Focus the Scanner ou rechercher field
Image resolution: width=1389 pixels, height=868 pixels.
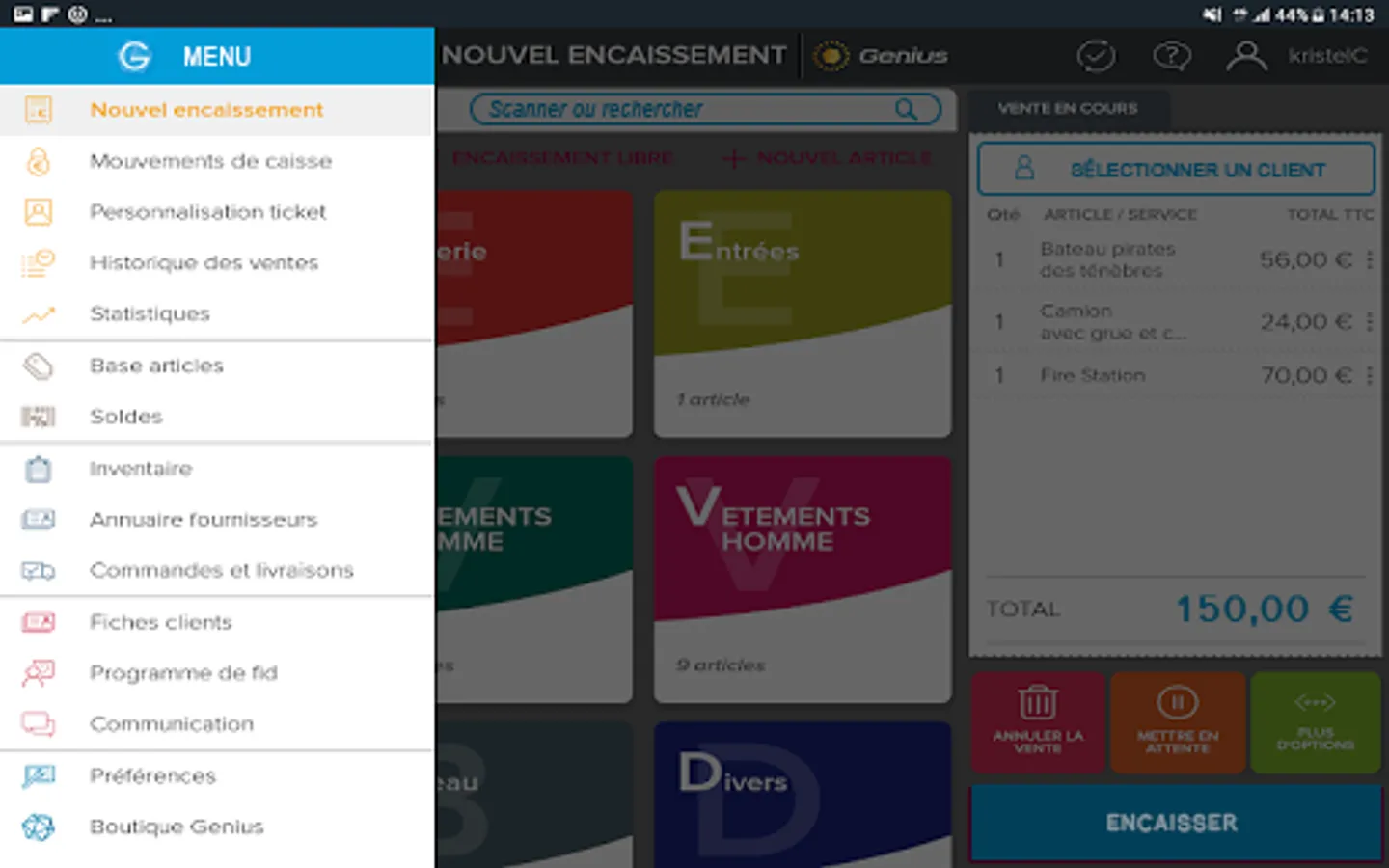pyautogui.click(x=705, y=109)
